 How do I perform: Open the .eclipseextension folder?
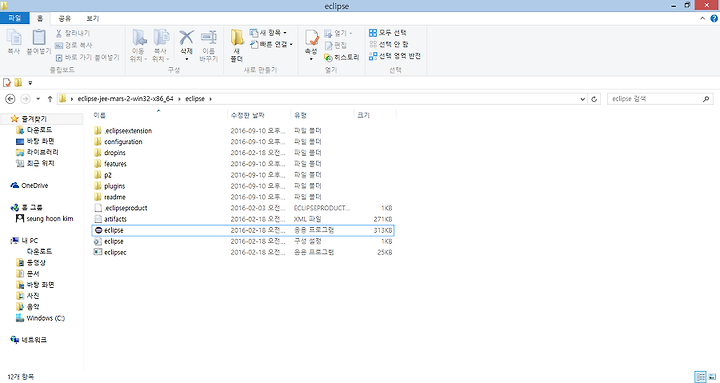[128, 130]
